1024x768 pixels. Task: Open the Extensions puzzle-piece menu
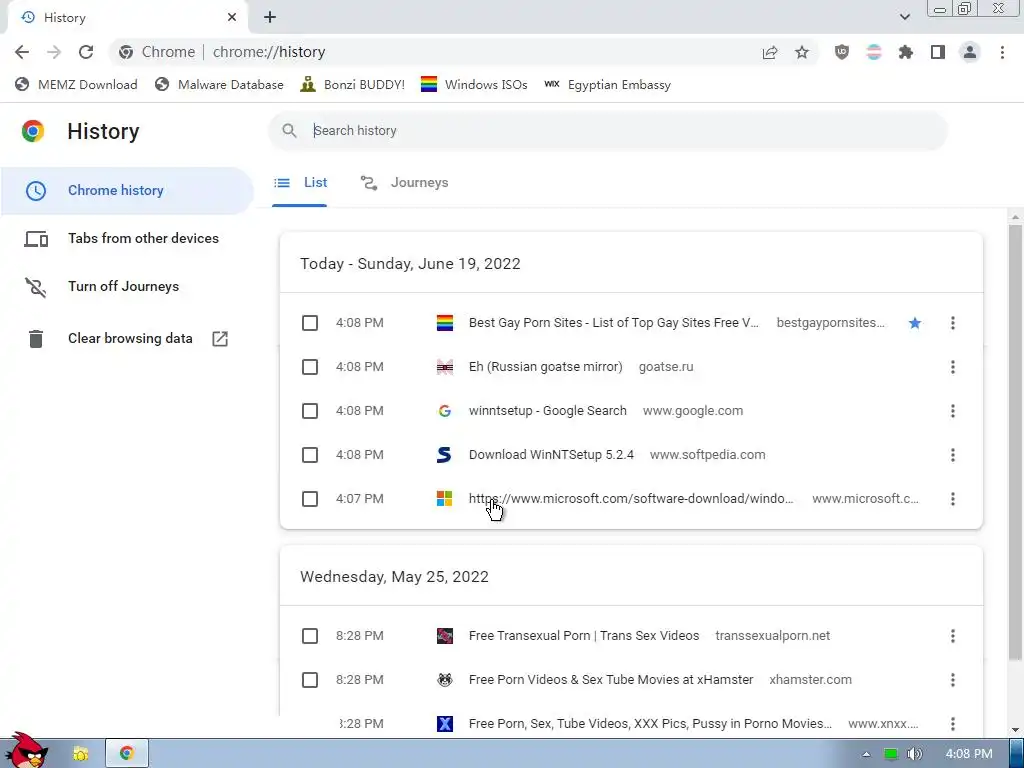point(906,52)
